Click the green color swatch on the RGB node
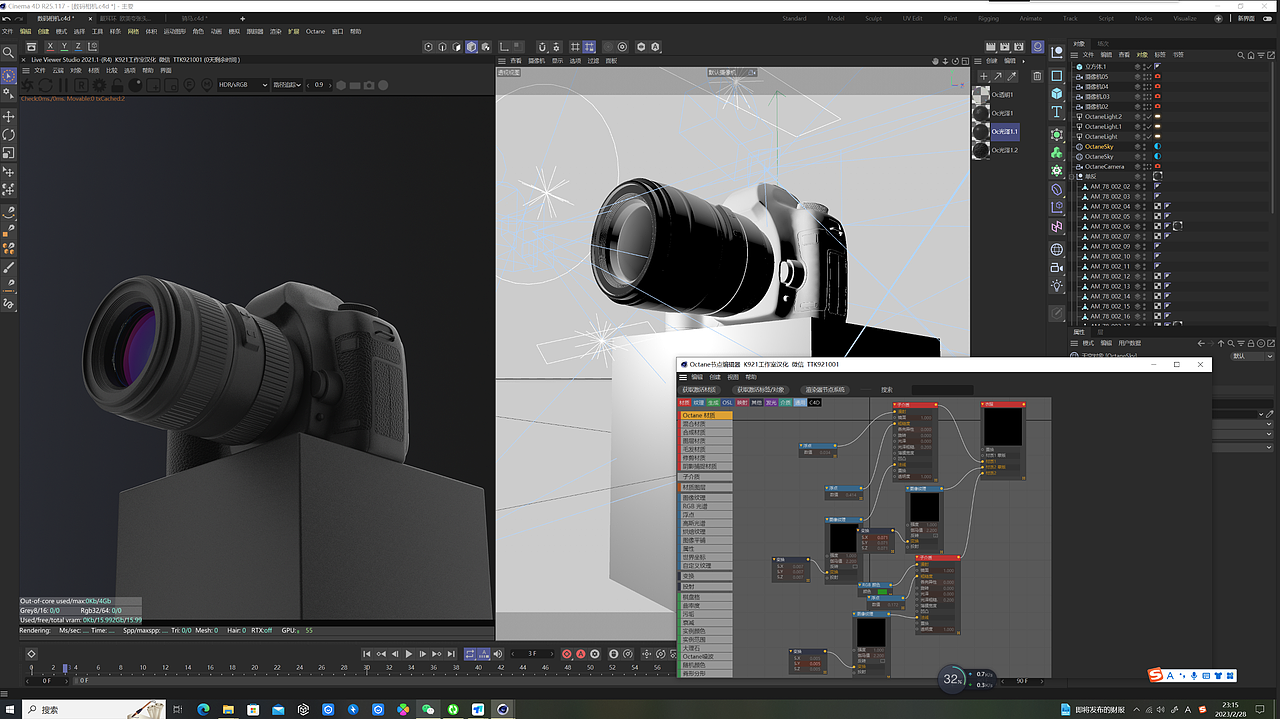1280x719 pixels. [882, 591]
